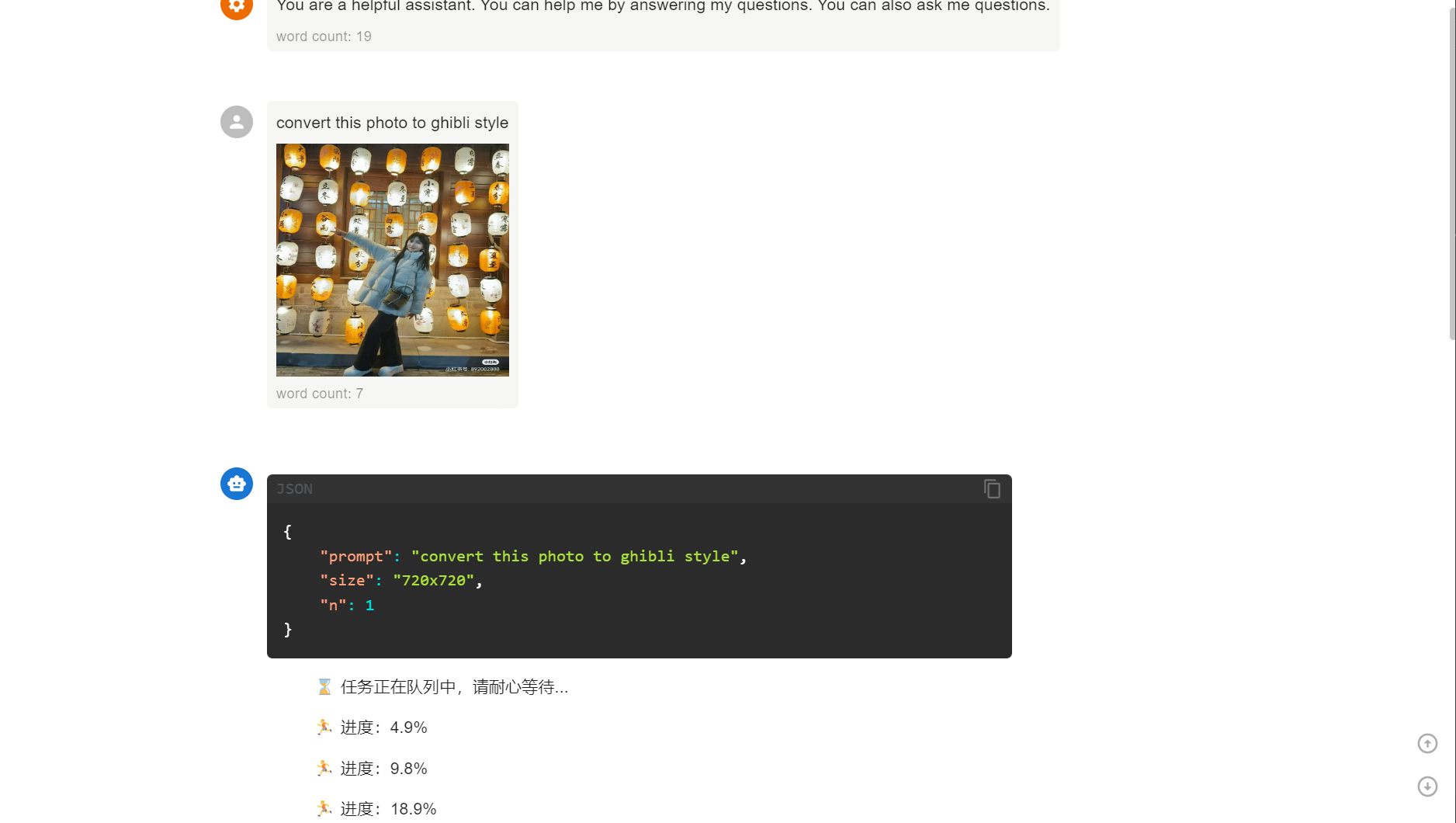
Task: Click the JSON label on the code block header
Action: click(x=294, y=489)
